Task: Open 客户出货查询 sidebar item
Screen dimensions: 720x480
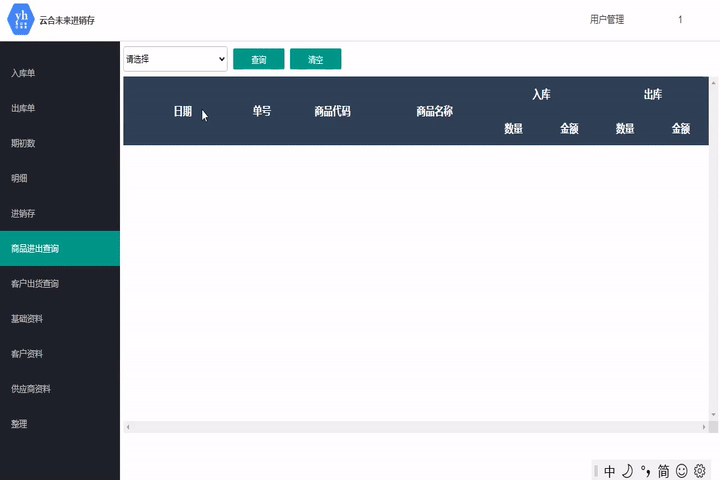Action: tap(35, 284)
